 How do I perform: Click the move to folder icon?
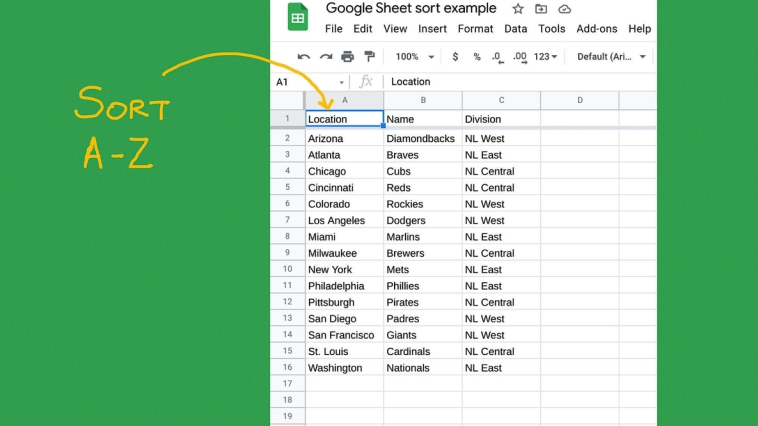541,9
